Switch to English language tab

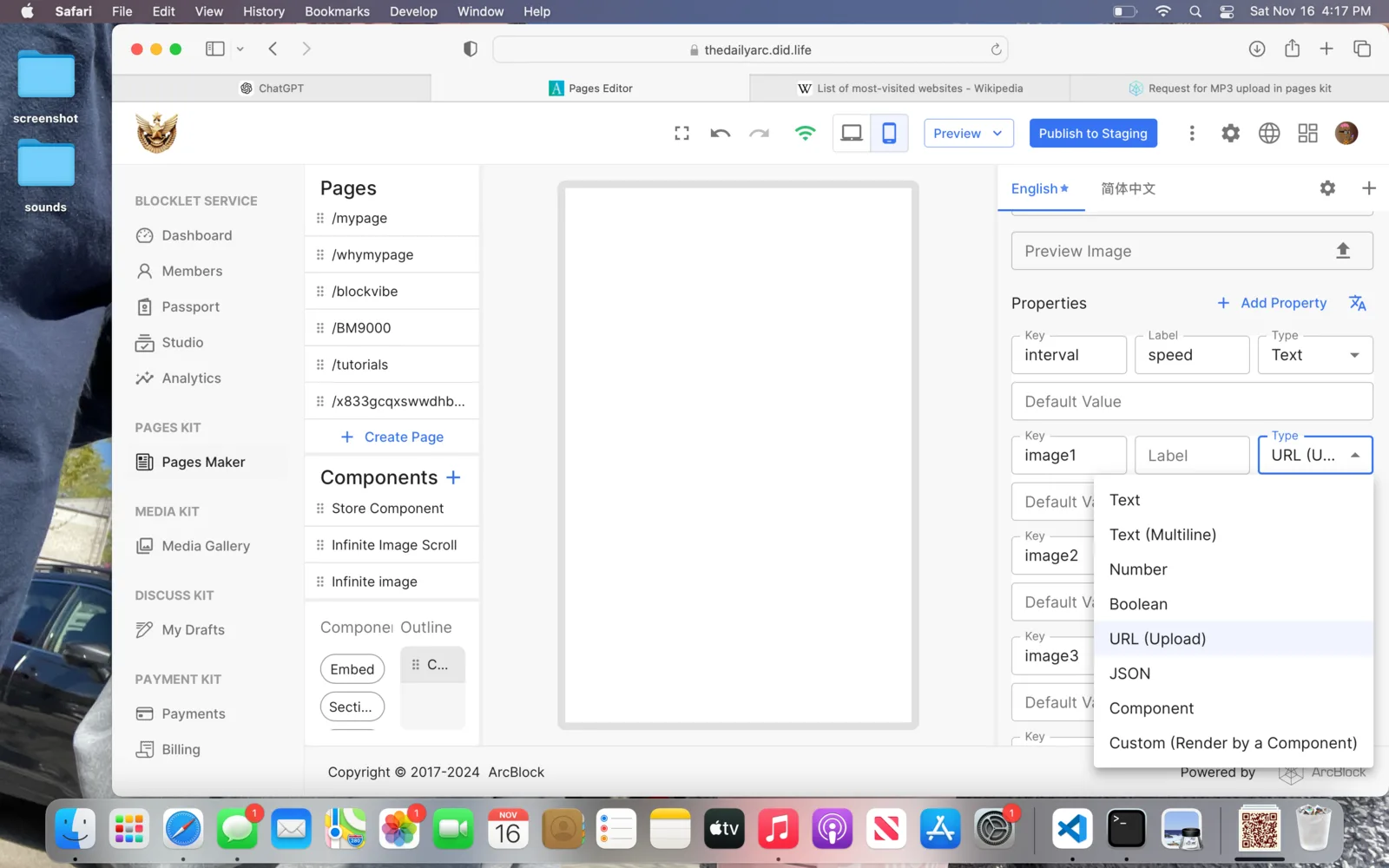[x=1040, y=188]
